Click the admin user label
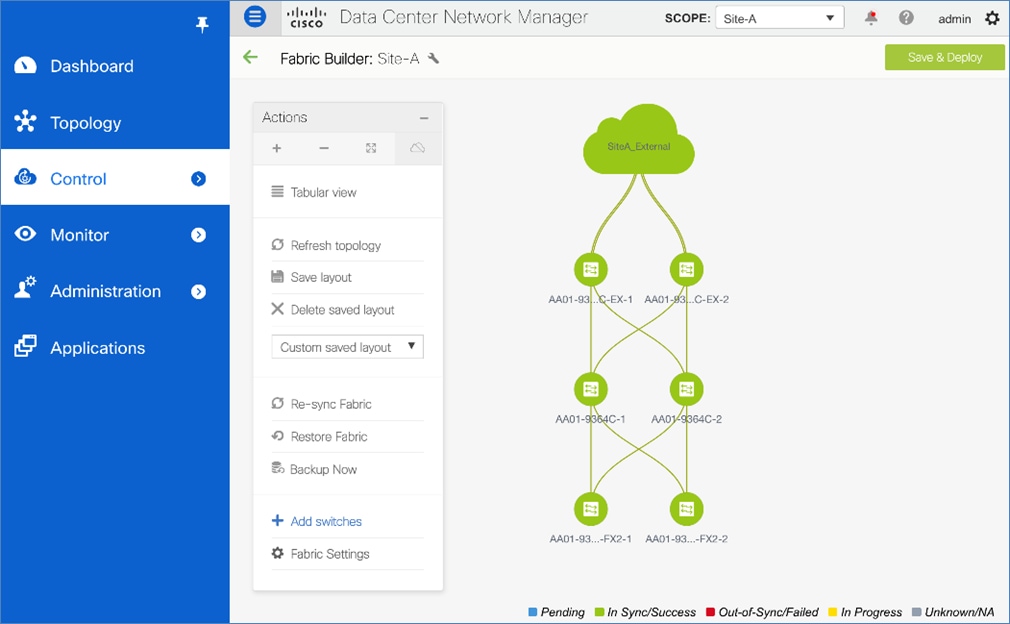This screenshot has height=624, width=1010. 955,19
